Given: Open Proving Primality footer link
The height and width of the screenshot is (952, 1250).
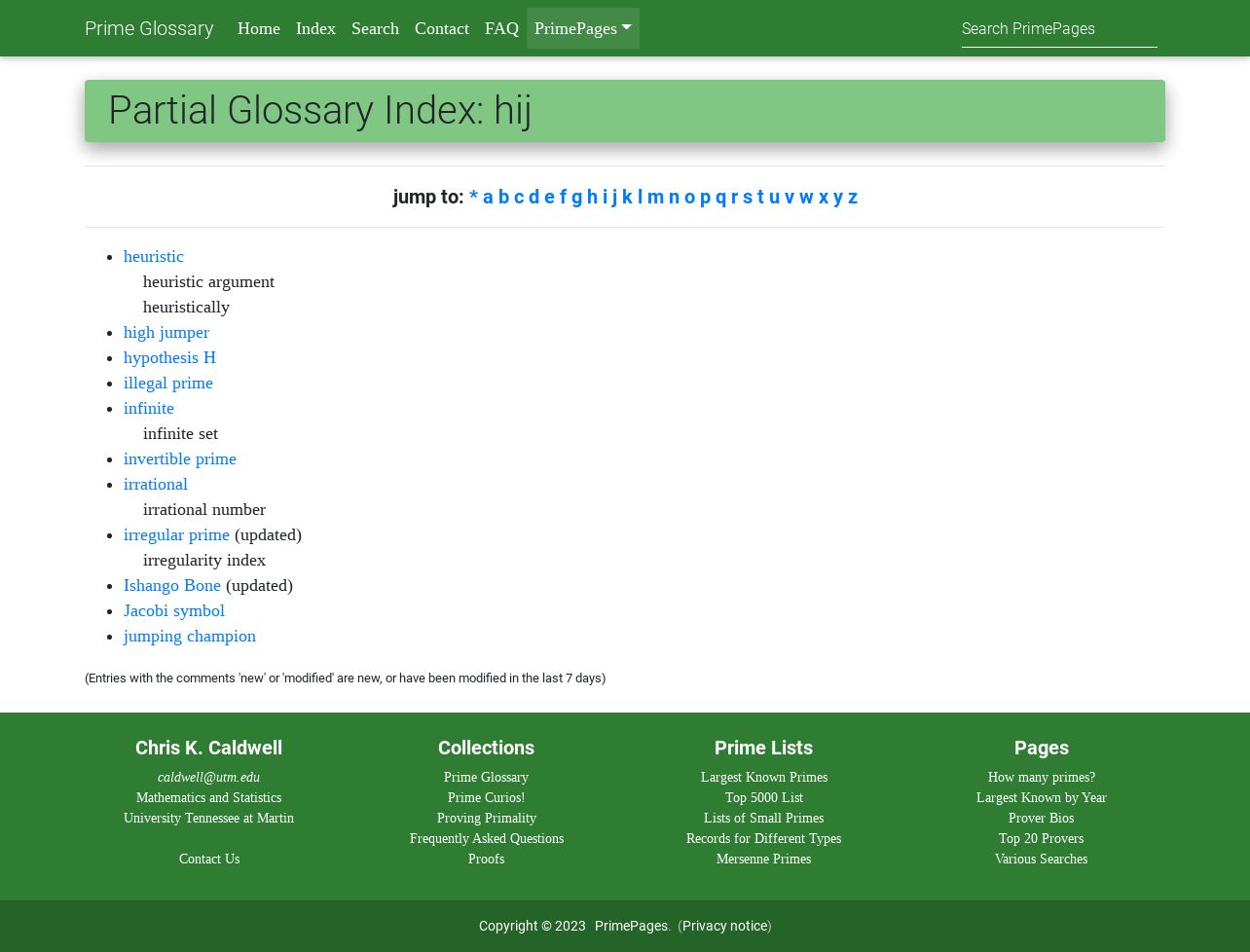Looking at the screenshot, I should 487,818.
